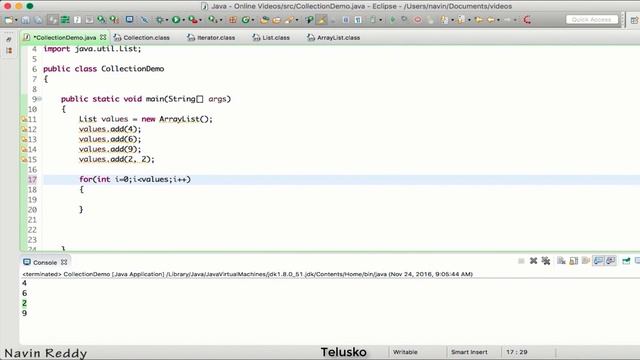Switch to List.class tab
This screenshot has width=640, height=360.
tap(271, 38)
